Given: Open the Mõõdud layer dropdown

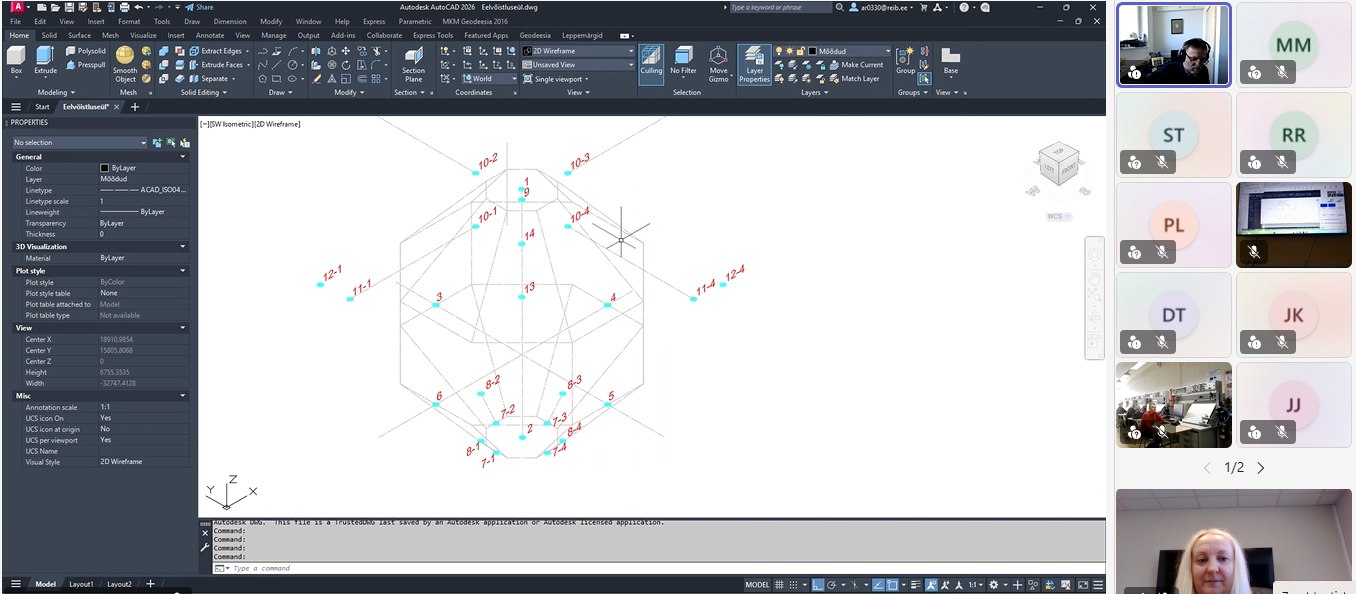Looking at the screenshot, I should tap(849, 51).
